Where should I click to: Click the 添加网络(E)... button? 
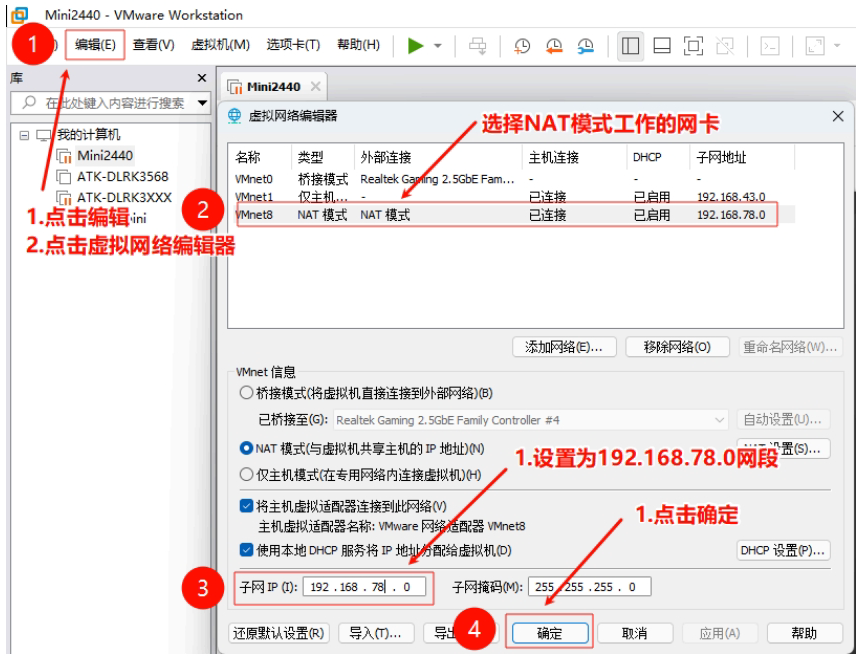coord(564,347)
